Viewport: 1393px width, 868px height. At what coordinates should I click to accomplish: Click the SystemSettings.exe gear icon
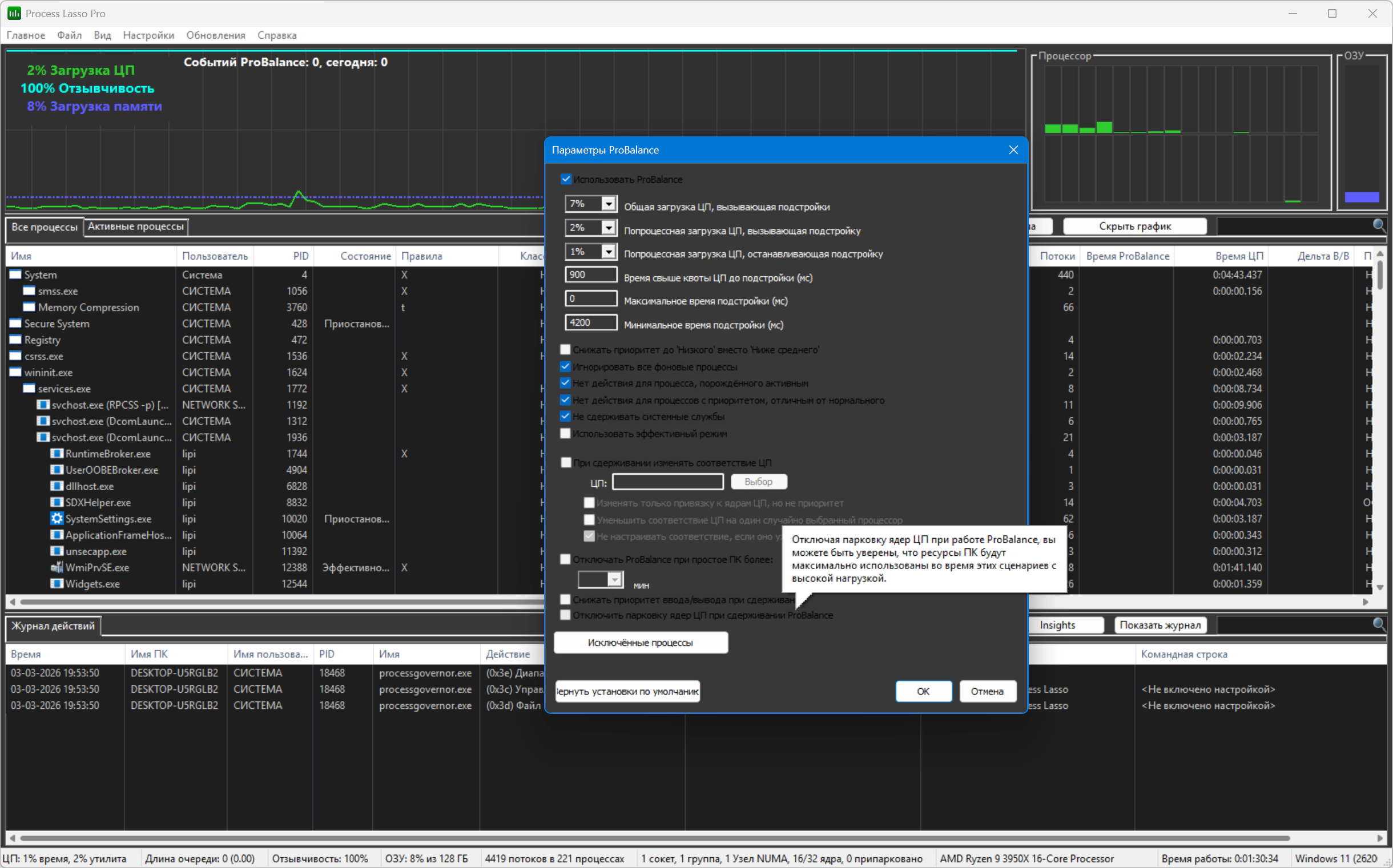pos(57,518)
